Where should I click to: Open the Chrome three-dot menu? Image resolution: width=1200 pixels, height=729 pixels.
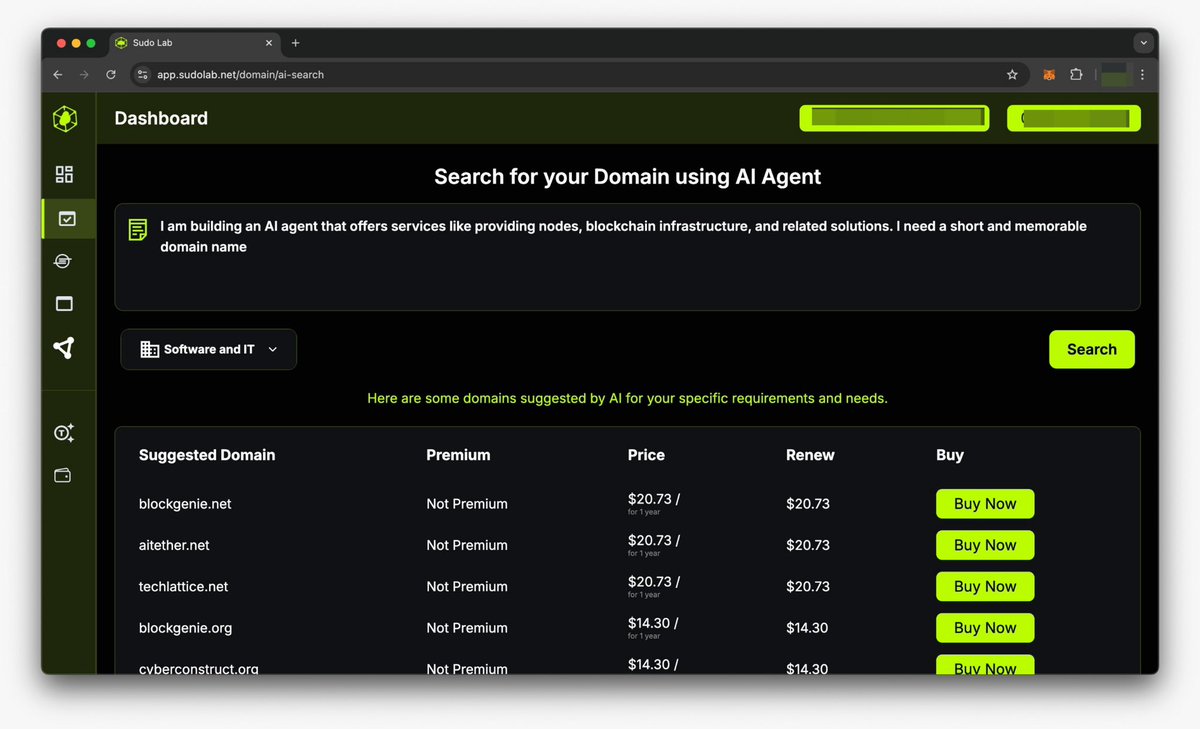pos(1142,74)
